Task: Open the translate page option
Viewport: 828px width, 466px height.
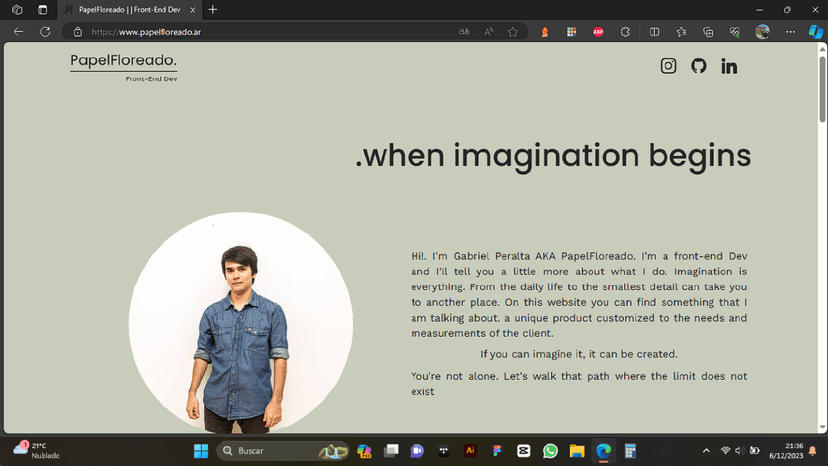Action: click(464, 32)
